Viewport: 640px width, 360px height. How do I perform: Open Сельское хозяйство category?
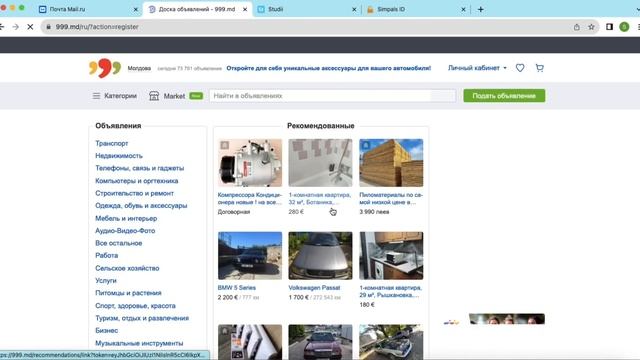[127, 268]
